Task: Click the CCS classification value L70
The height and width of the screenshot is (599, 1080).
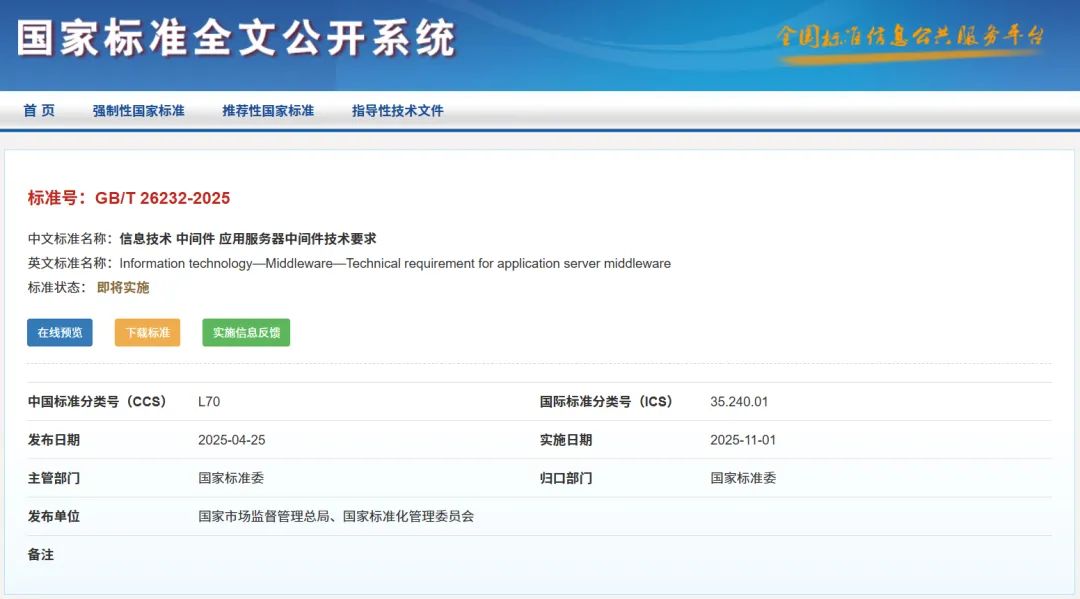Action: [x=207, y=401]
